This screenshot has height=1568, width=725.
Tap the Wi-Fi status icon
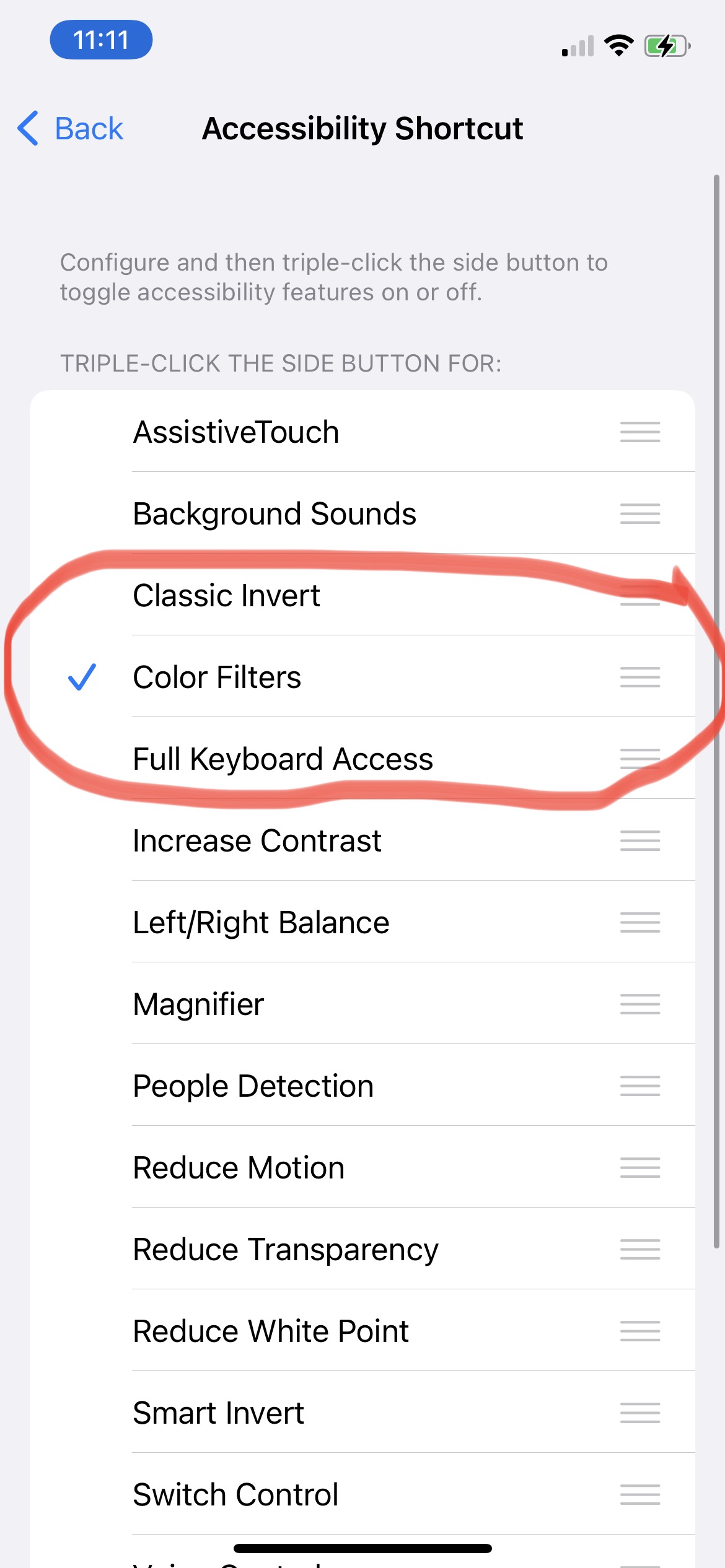[618, 45]
